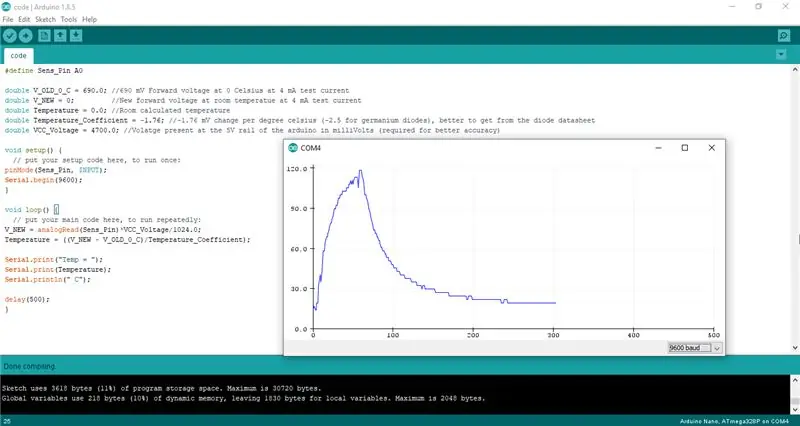Click the Verify sketch checkmark button
The image size is (800, 426).
pos(10,36)
